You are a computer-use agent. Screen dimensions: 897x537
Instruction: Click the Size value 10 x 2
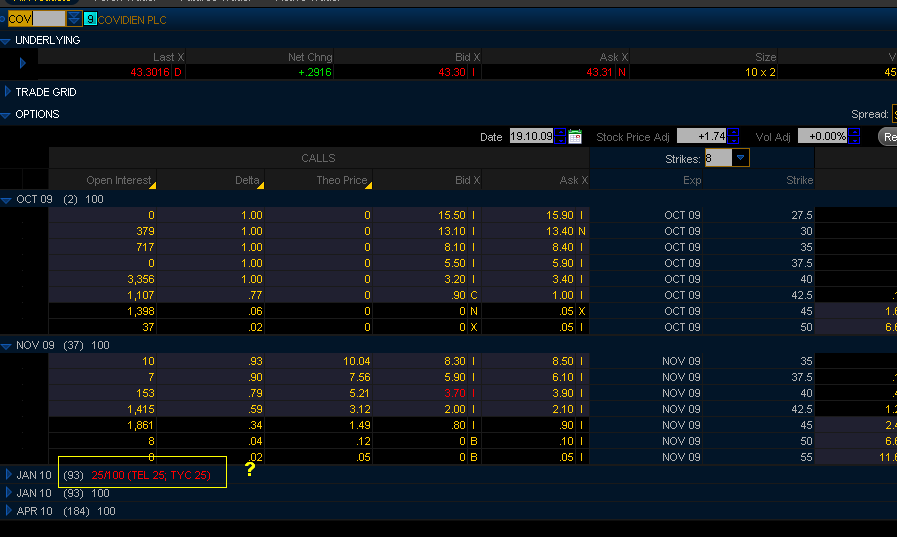point(760,72)
